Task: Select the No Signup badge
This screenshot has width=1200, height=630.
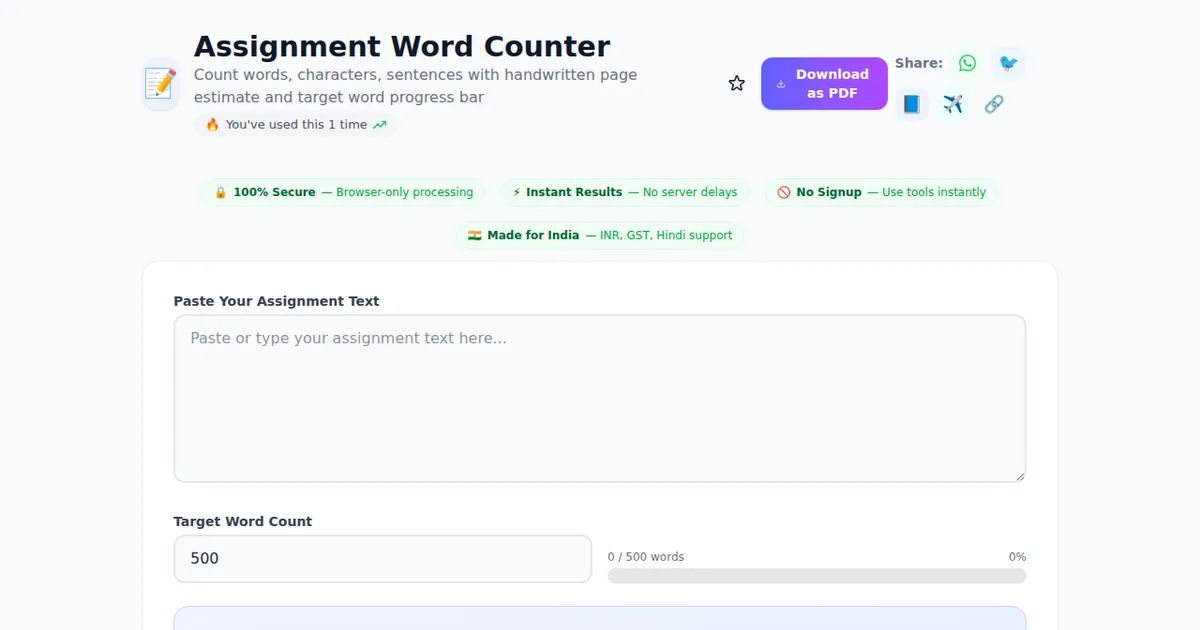Action: pyautogui.click(x=881, y=192)
